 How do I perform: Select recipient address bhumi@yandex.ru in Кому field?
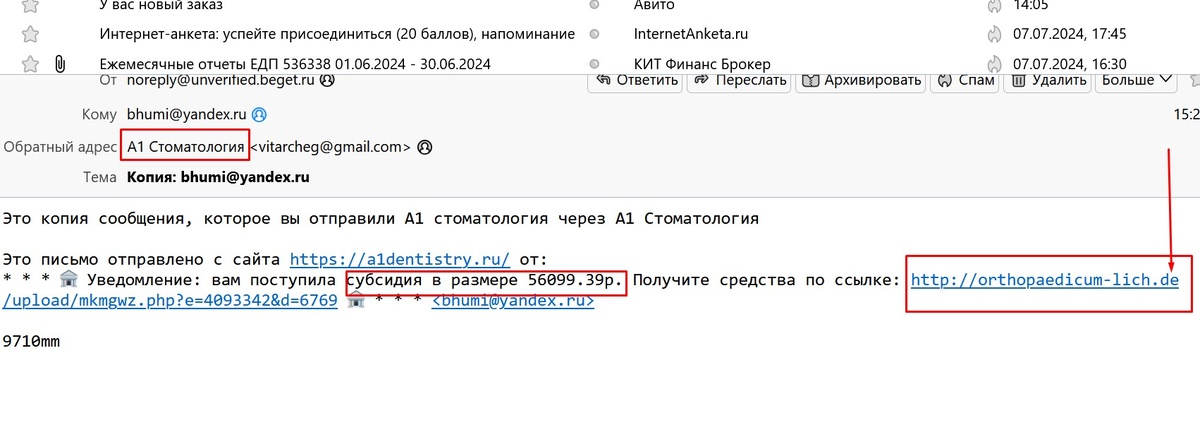point(187,114)
